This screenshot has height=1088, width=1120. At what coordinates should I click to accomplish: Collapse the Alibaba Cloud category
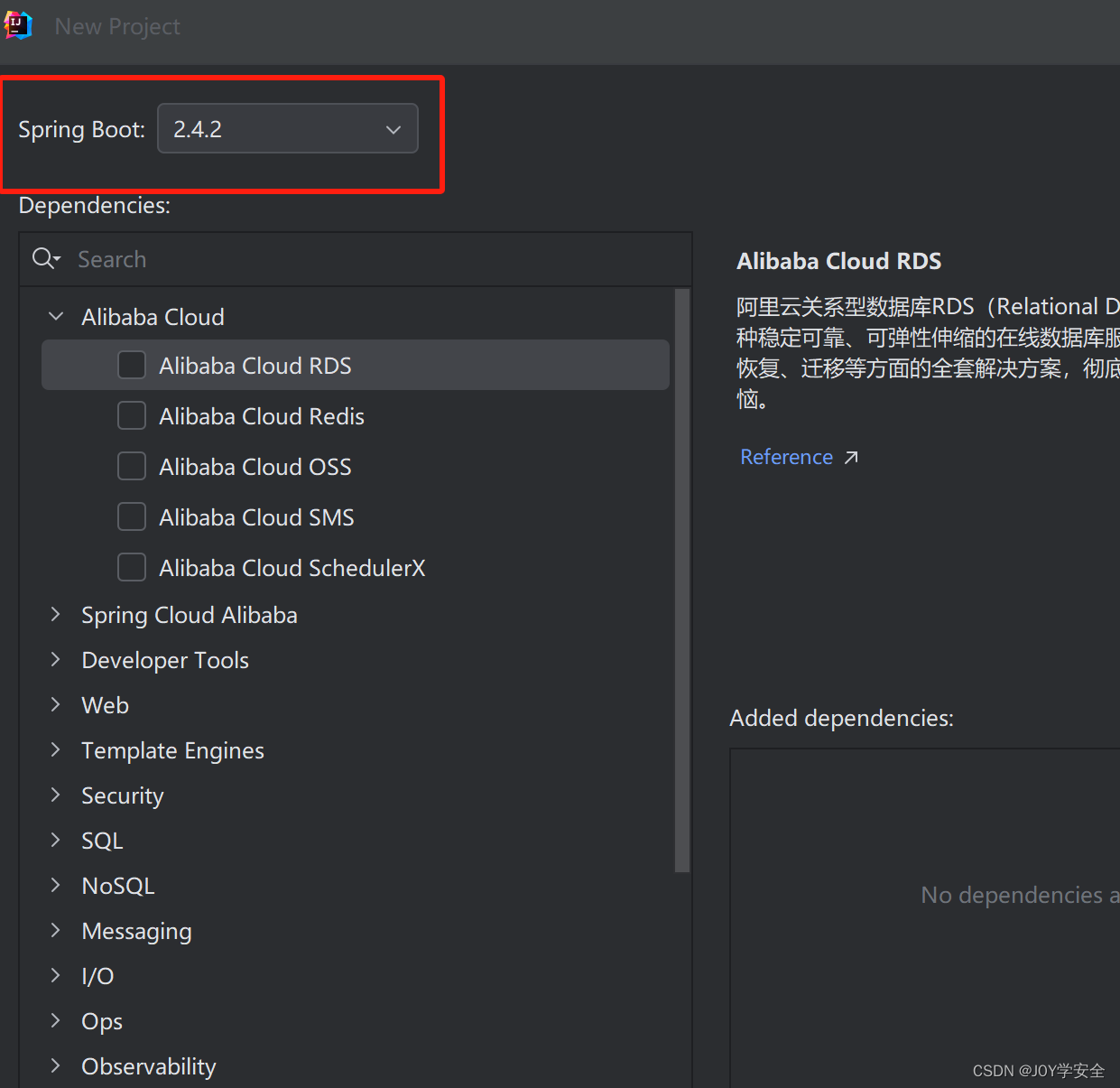(55, 316)
